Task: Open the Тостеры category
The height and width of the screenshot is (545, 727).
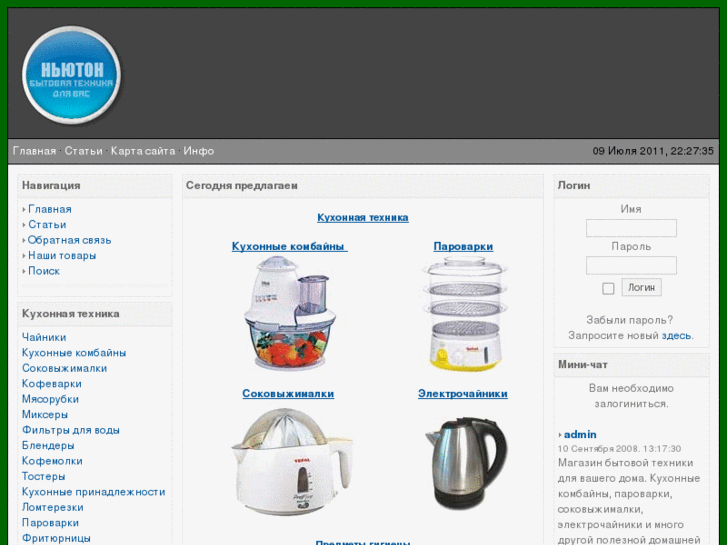Action: click(x=44, y=476)
